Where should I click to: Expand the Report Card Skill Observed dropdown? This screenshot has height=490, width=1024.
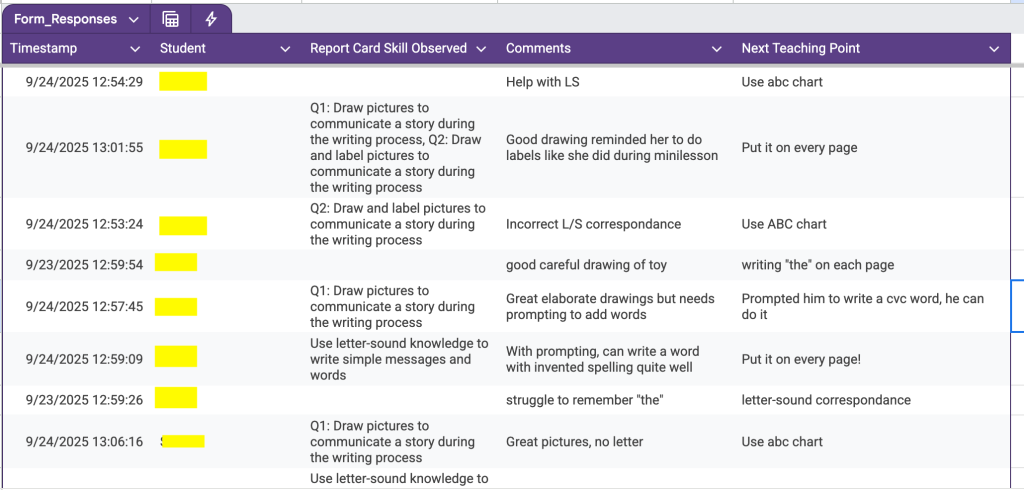(481, 49)
